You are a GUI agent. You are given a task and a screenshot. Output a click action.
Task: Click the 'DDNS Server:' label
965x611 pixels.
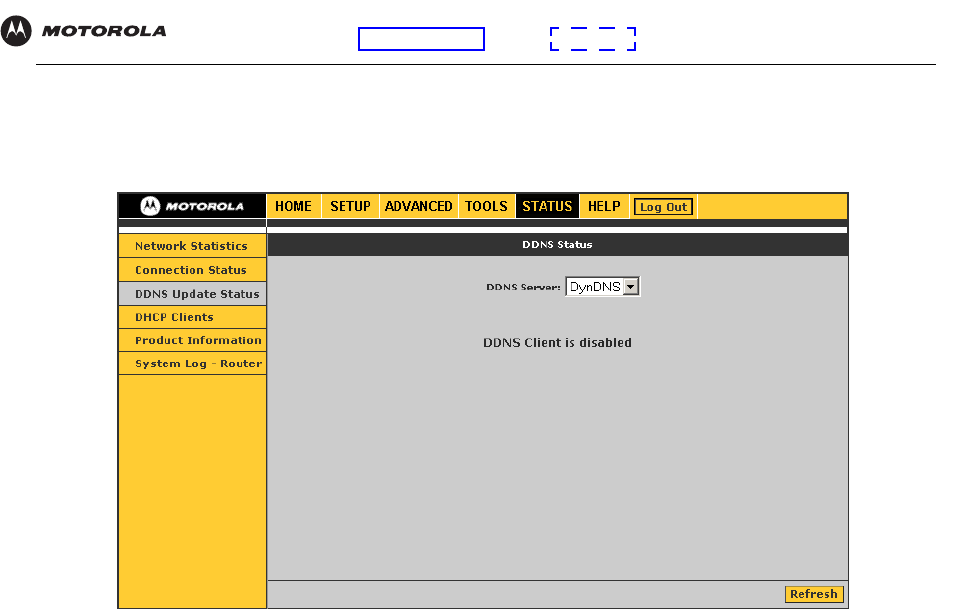(x=523, y=287)
